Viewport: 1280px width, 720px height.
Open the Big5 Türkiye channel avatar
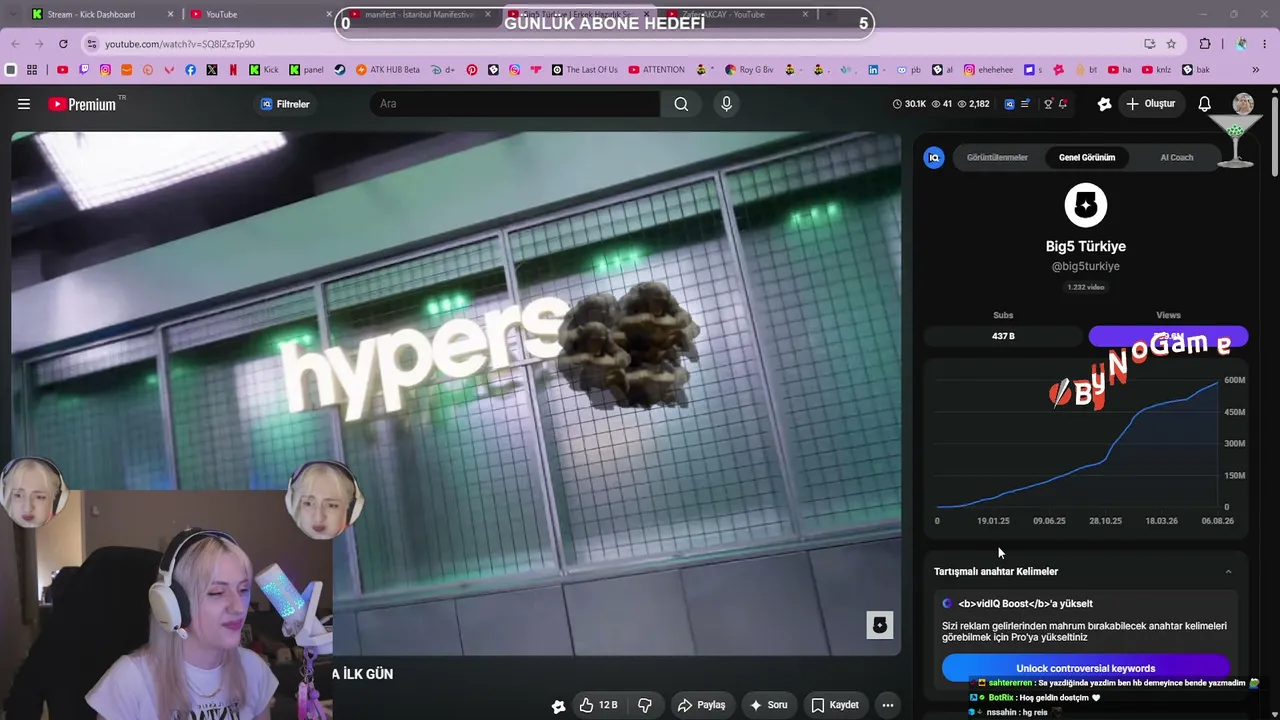[x=1086, y=205]
